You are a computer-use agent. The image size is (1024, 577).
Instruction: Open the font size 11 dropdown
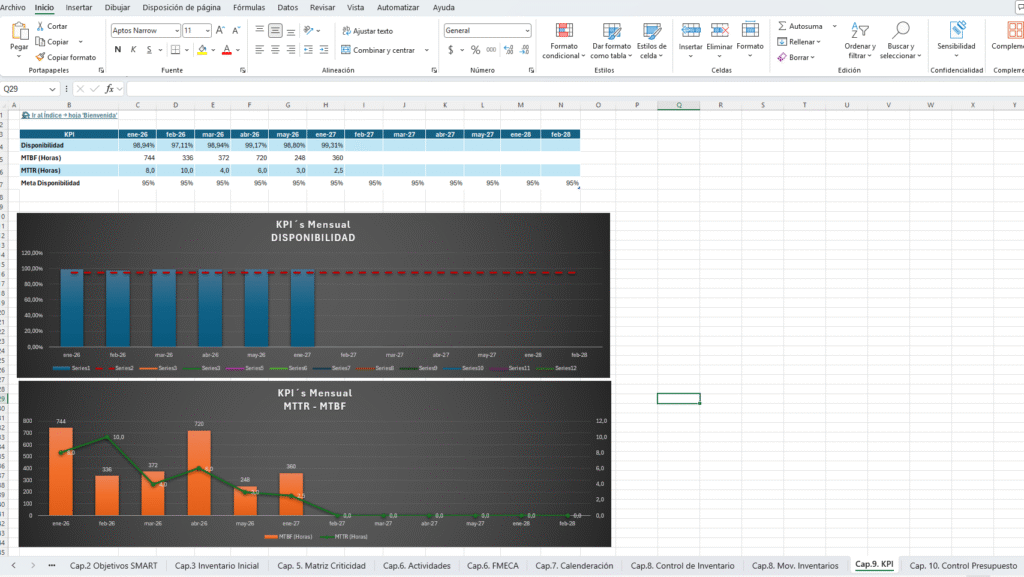pos(208,31)
